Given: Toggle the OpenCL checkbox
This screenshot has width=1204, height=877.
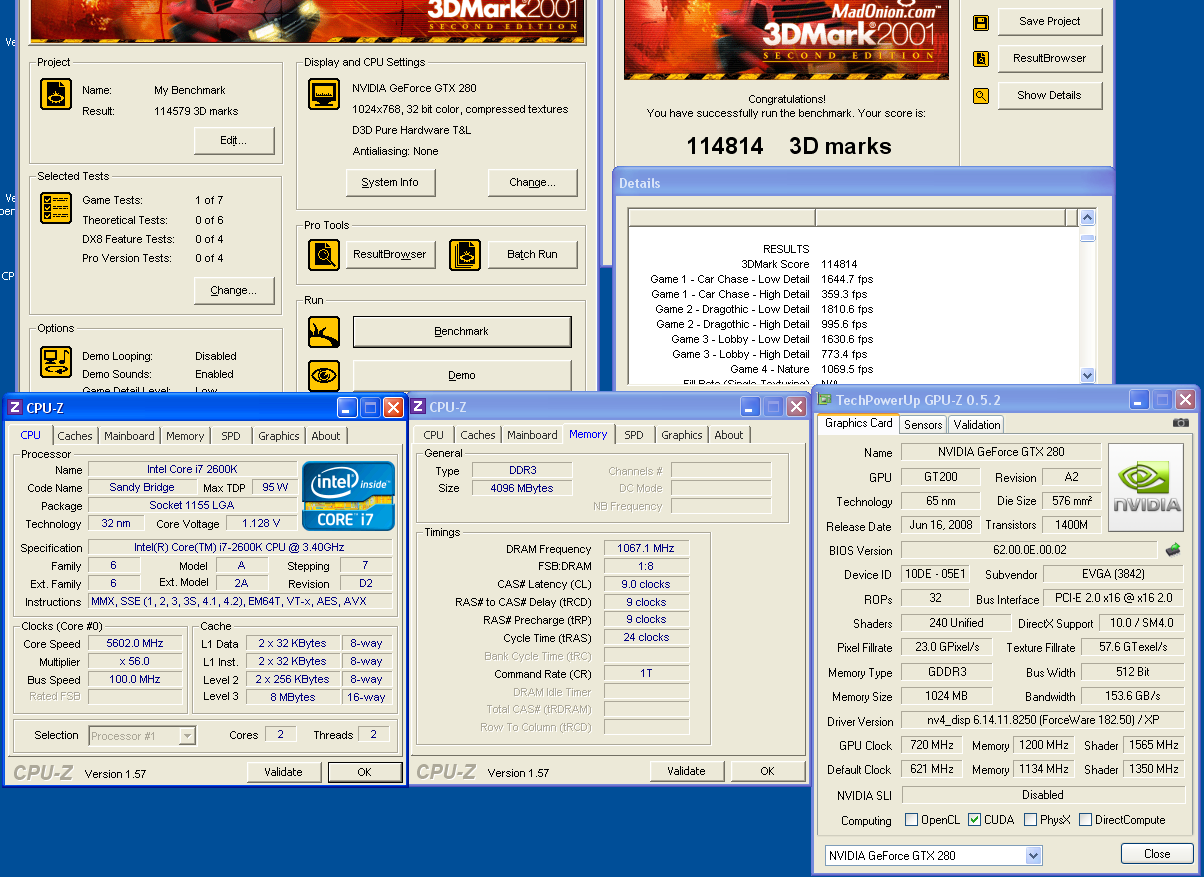Looking at the screenshot, I should [x=911, y=820].
